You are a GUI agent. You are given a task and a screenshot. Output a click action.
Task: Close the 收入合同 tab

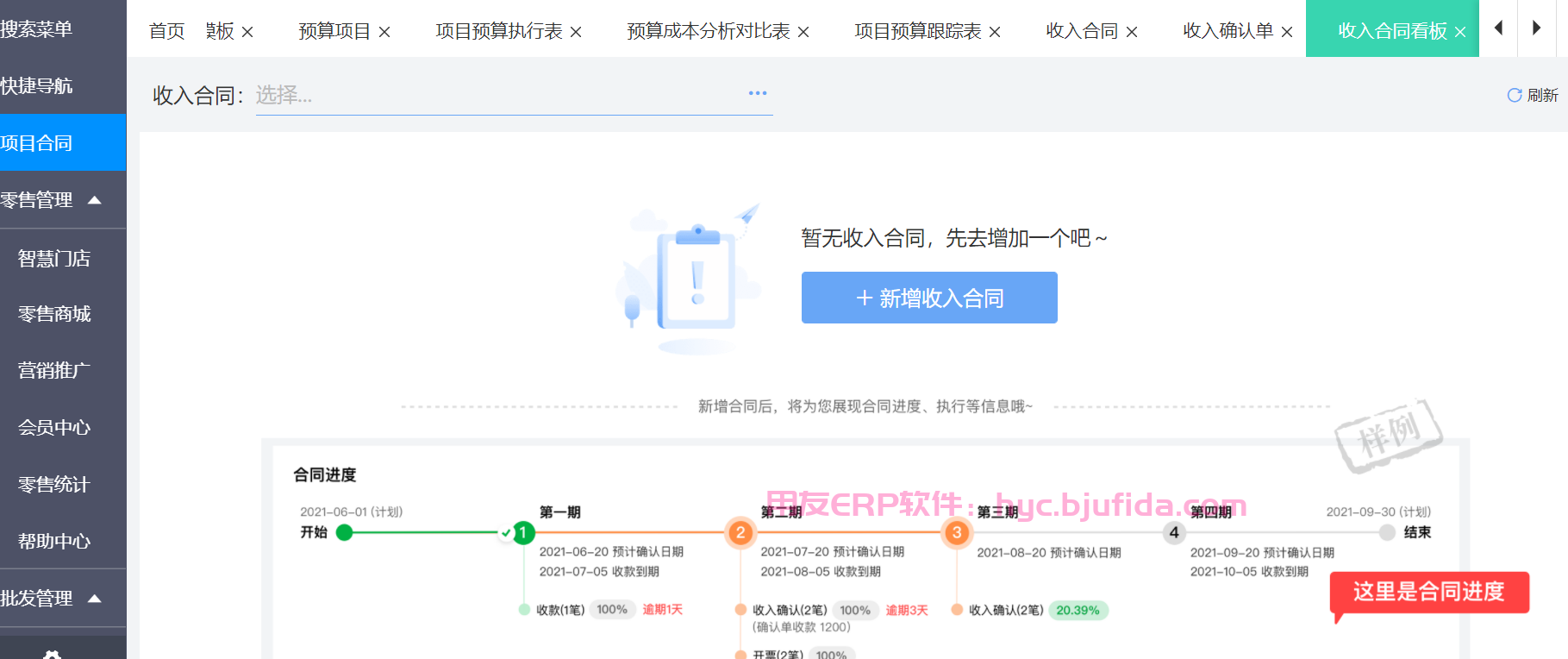[x=1132, y=32]
